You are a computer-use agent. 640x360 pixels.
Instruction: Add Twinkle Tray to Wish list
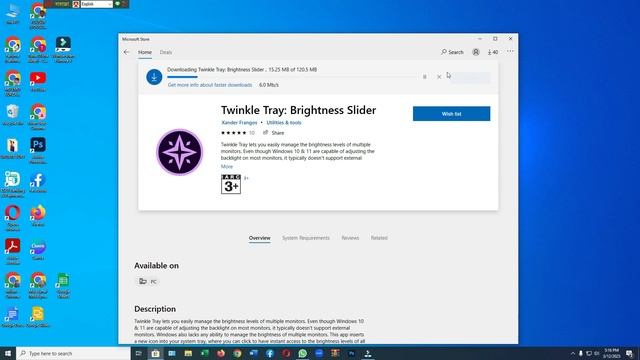[451, 114]
